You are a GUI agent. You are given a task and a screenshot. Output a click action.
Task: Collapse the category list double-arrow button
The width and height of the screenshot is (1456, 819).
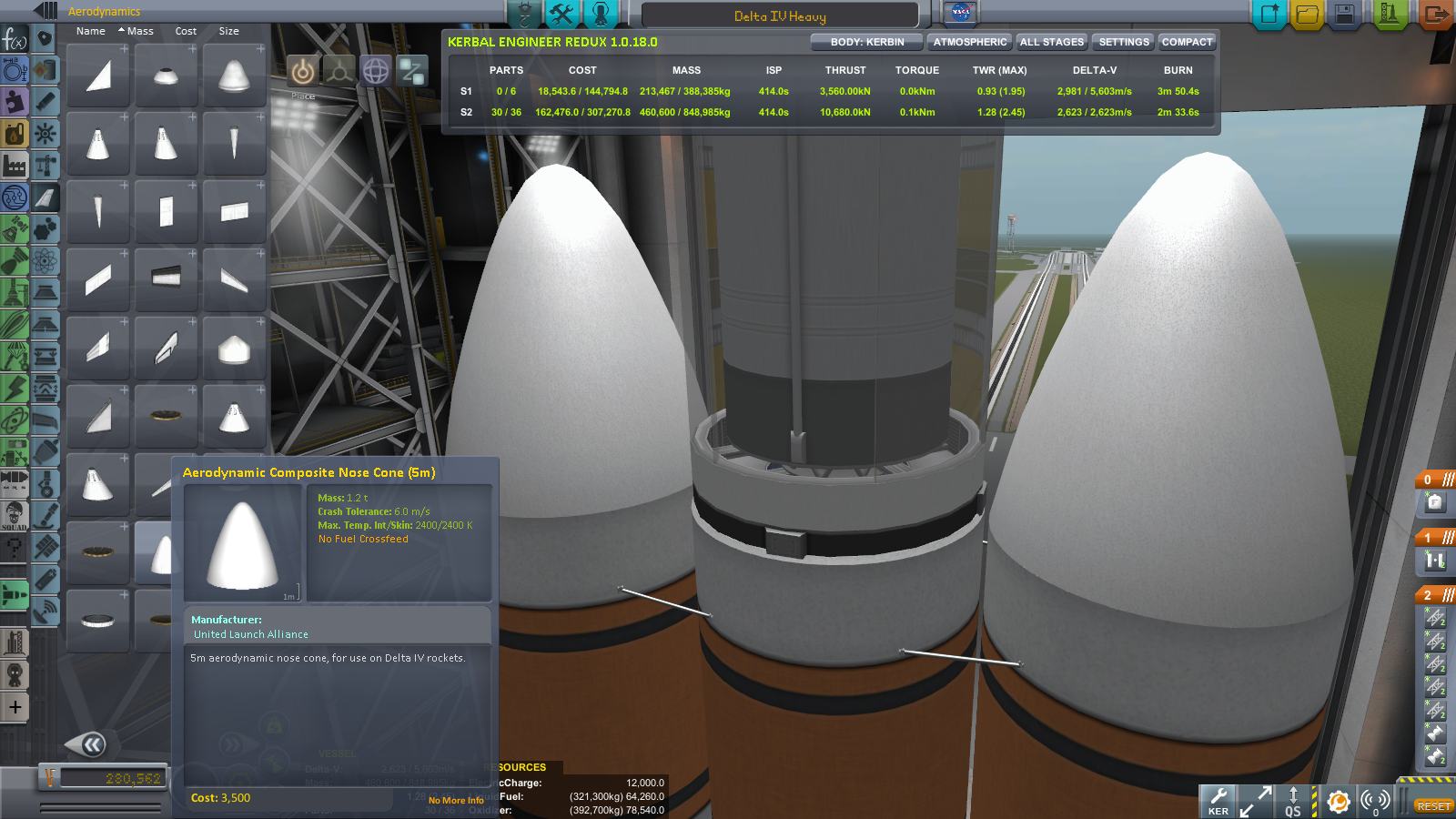point(92,745)
